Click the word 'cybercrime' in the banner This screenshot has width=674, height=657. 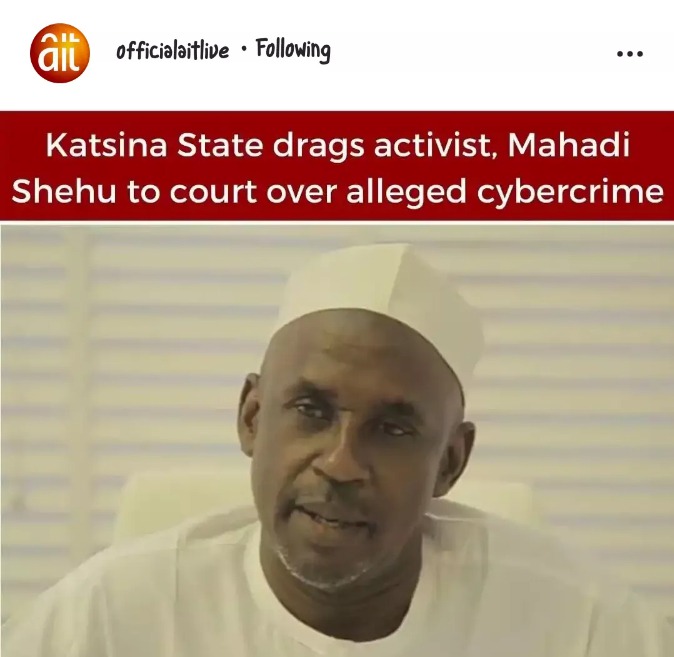[570, 192]
